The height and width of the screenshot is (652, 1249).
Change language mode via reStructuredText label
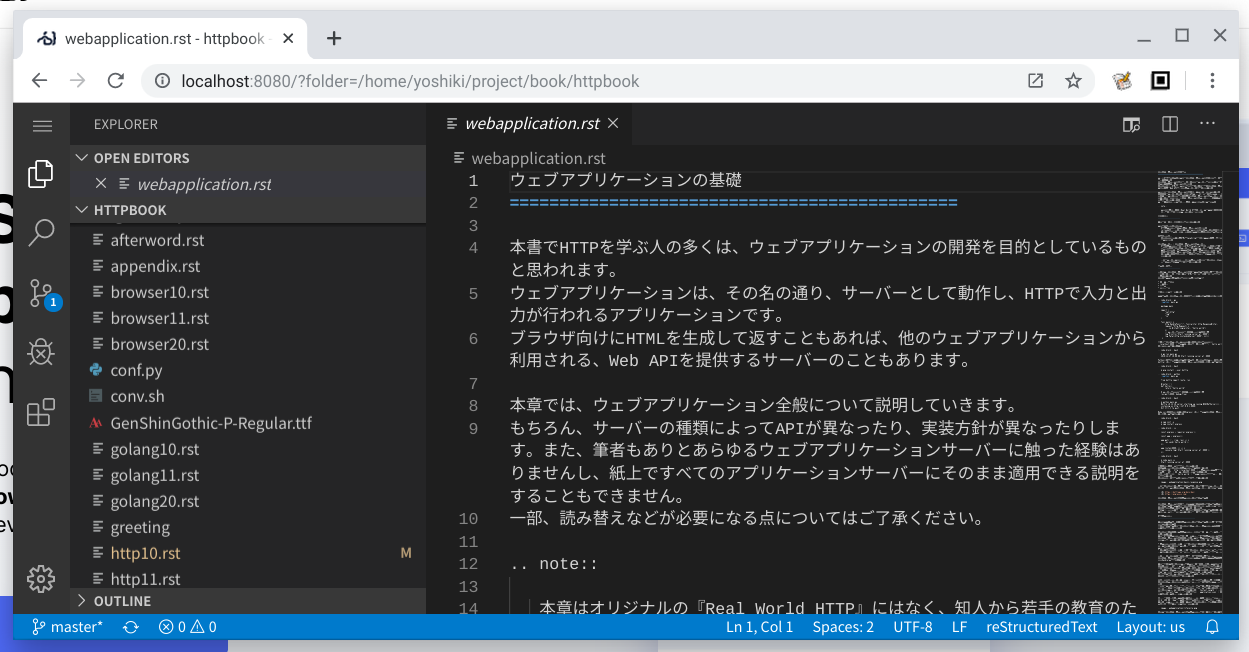tap(1042, 626)
